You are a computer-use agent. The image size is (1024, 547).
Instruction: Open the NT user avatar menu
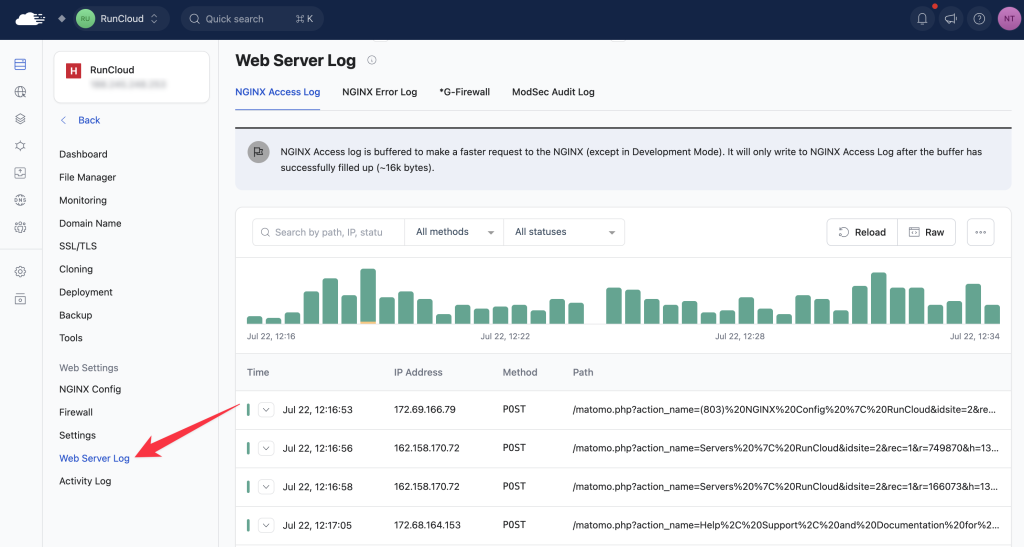click(1009, 19)
